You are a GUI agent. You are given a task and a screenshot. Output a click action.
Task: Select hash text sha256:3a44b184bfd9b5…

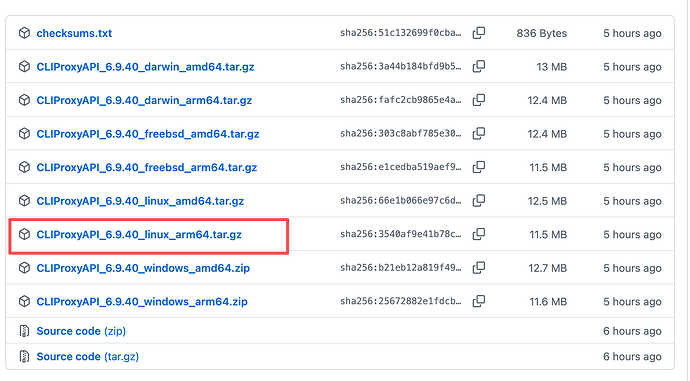pos(401,66)
